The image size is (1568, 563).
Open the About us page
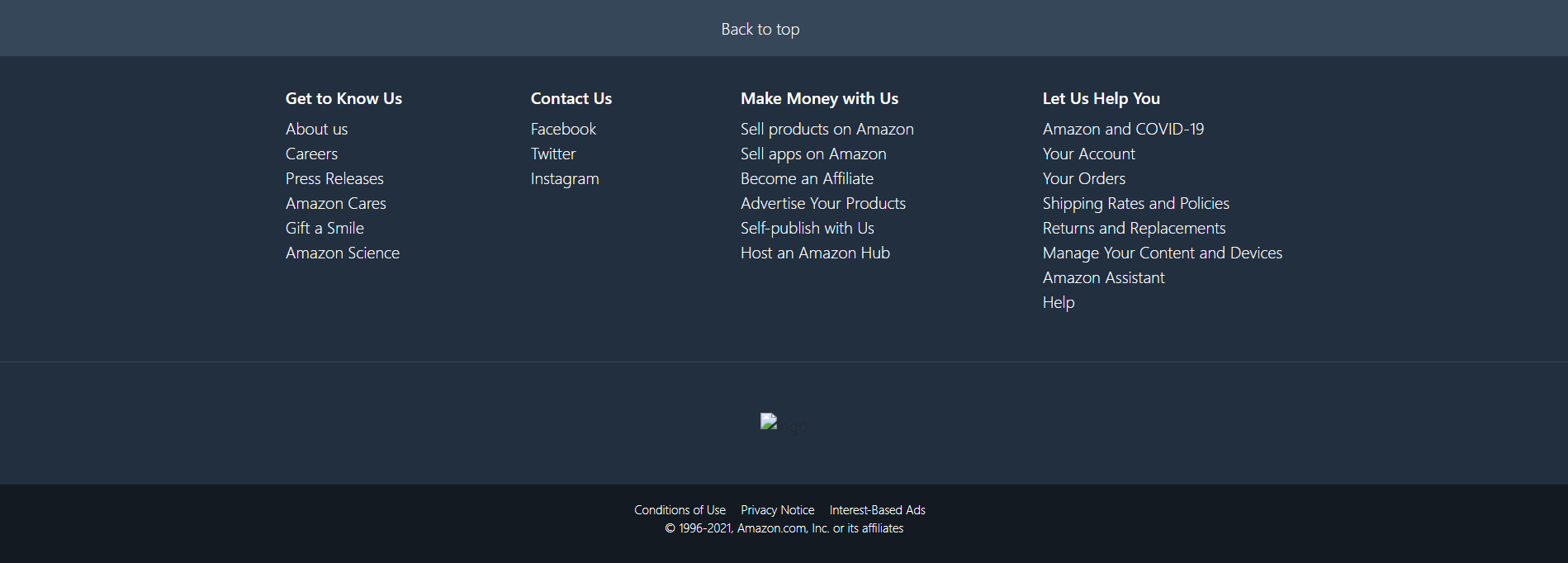tap(316, 129)
